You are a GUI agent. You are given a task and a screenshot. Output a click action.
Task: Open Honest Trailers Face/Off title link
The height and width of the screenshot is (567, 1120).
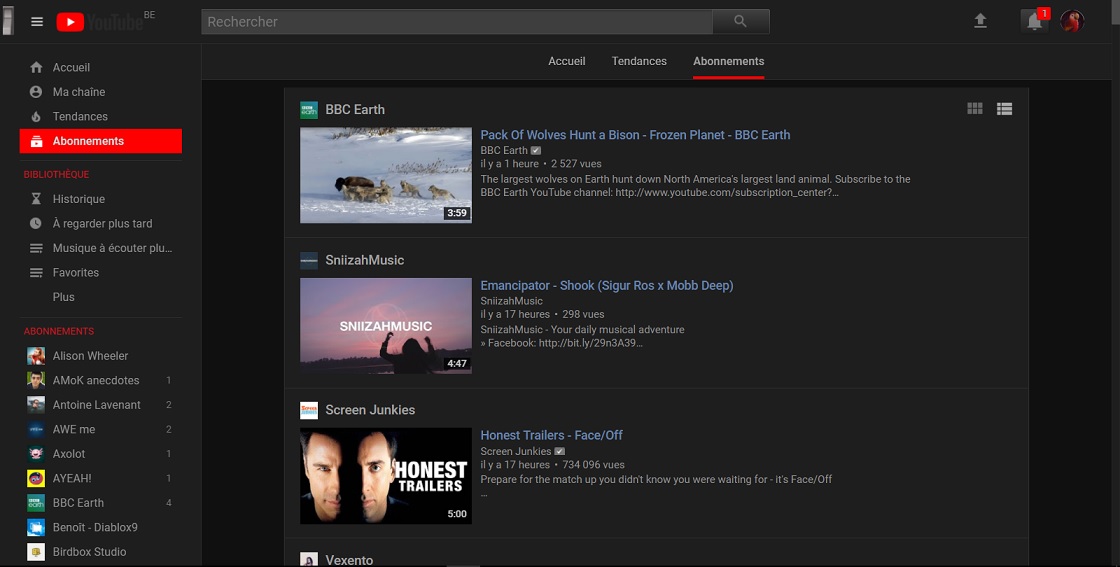(551, 435)
